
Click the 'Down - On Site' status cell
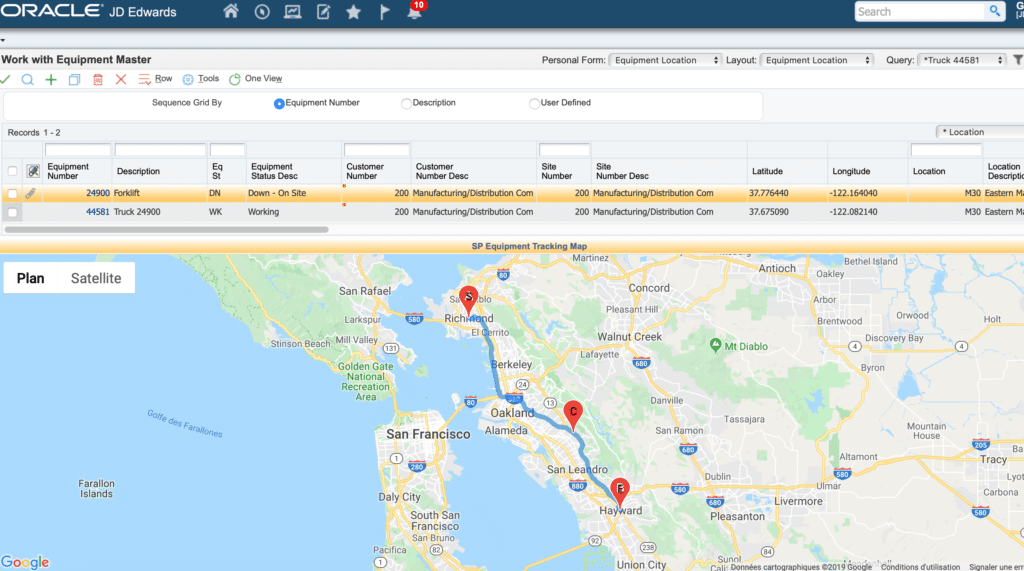point(277,193)
